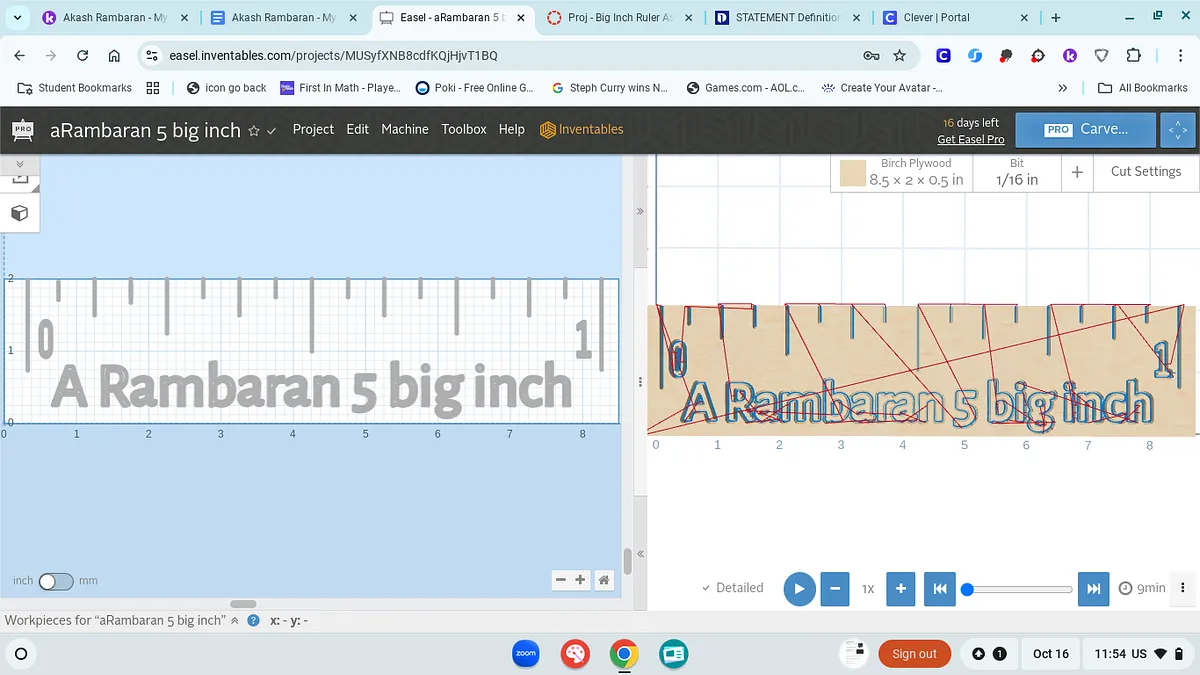
Task: Open the Project menu
Action: coord(313,129)
